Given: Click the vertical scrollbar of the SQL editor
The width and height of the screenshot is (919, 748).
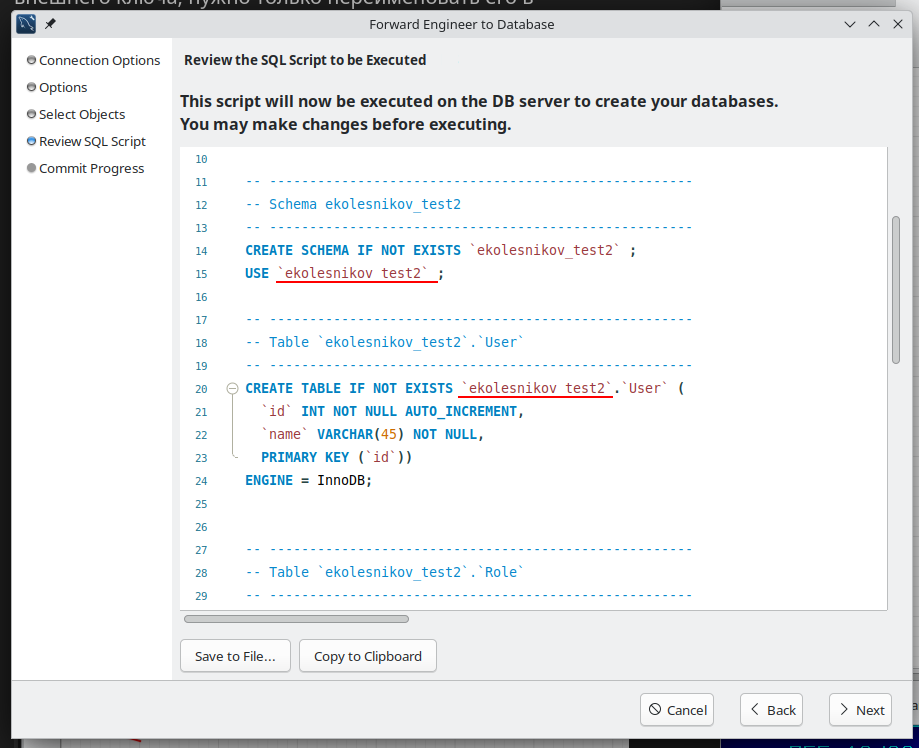Looking at the screenshot, I should 895,290.
